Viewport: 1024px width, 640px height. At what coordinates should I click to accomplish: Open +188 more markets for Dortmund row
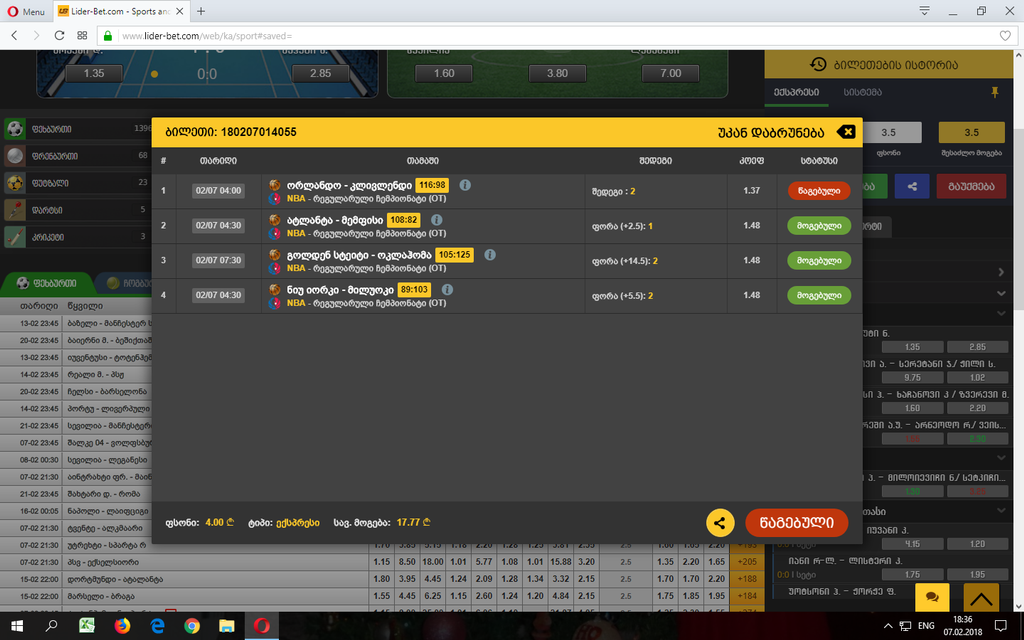click(x=747, y=579)
